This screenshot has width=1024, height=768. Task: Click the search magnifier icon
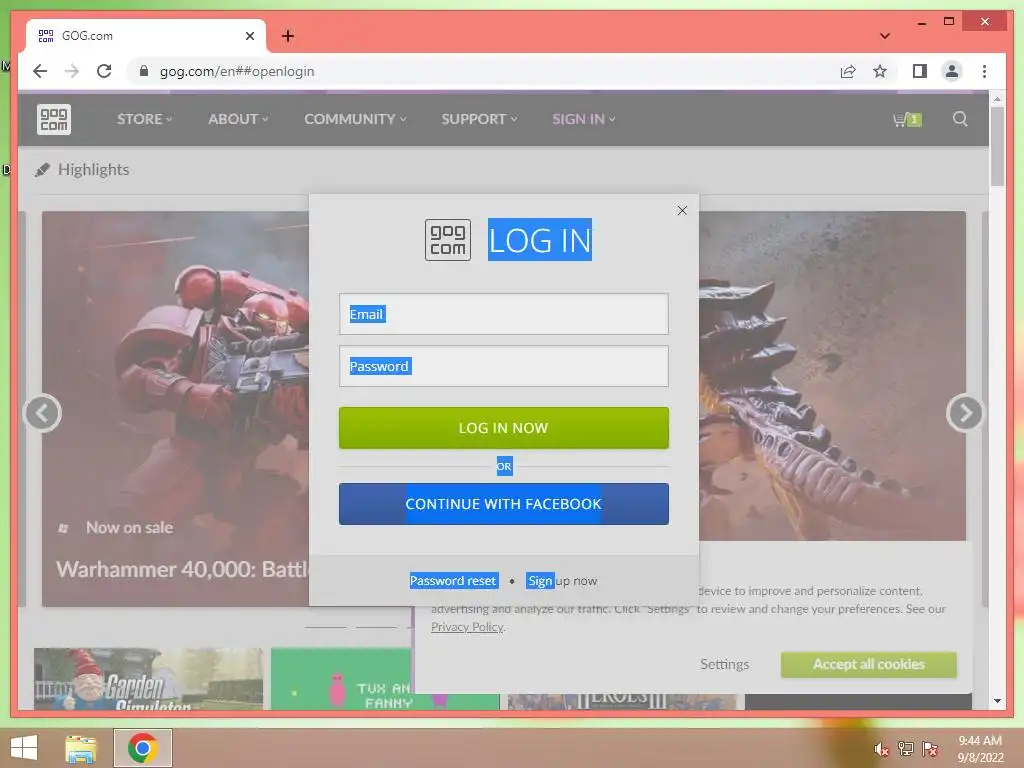click(x=960, y=119)
